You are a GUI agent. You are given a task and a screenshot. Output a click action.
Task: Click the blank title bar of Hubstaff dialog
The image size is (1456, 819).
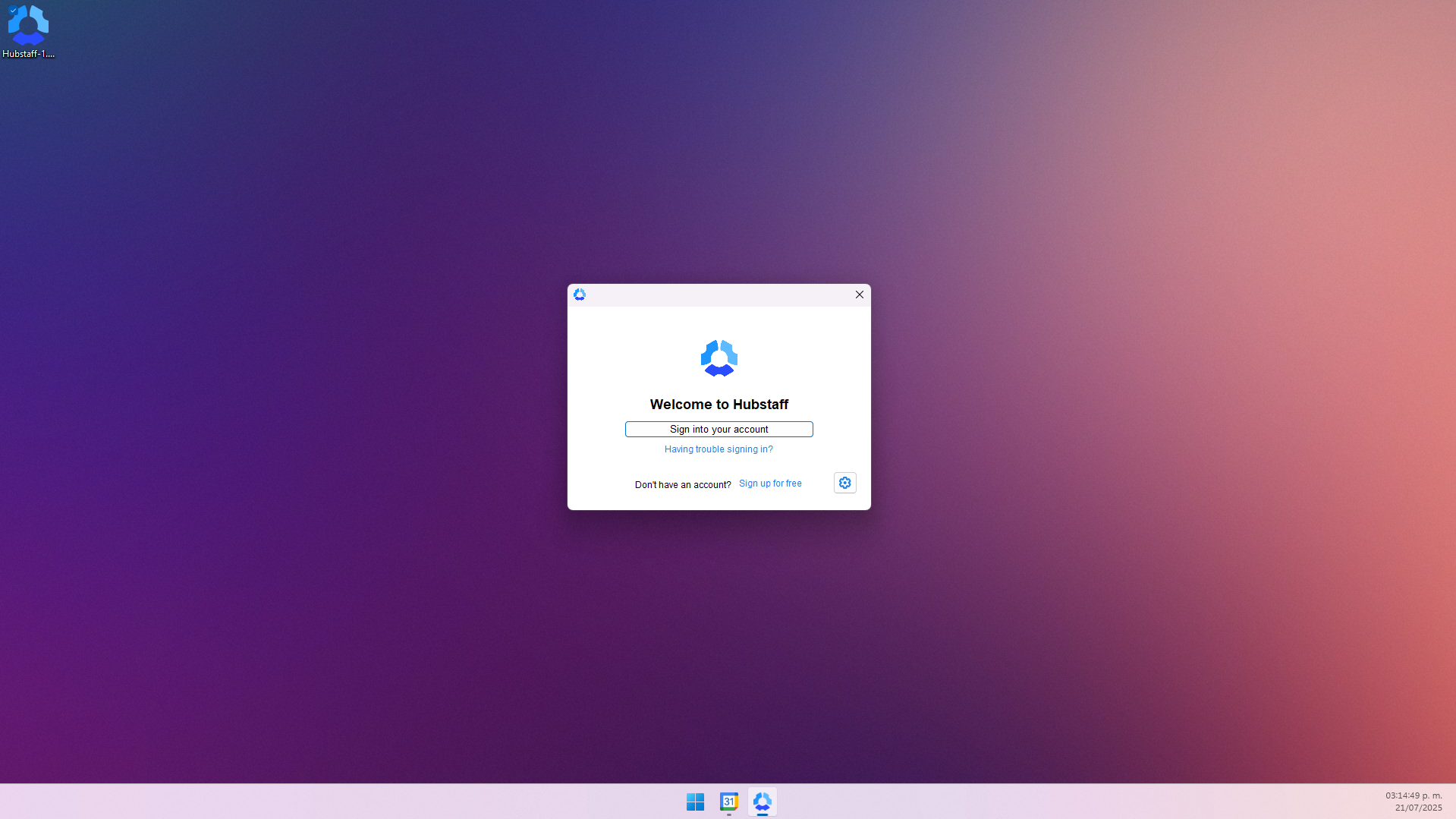pyautogui.click(x=717, y=295)
